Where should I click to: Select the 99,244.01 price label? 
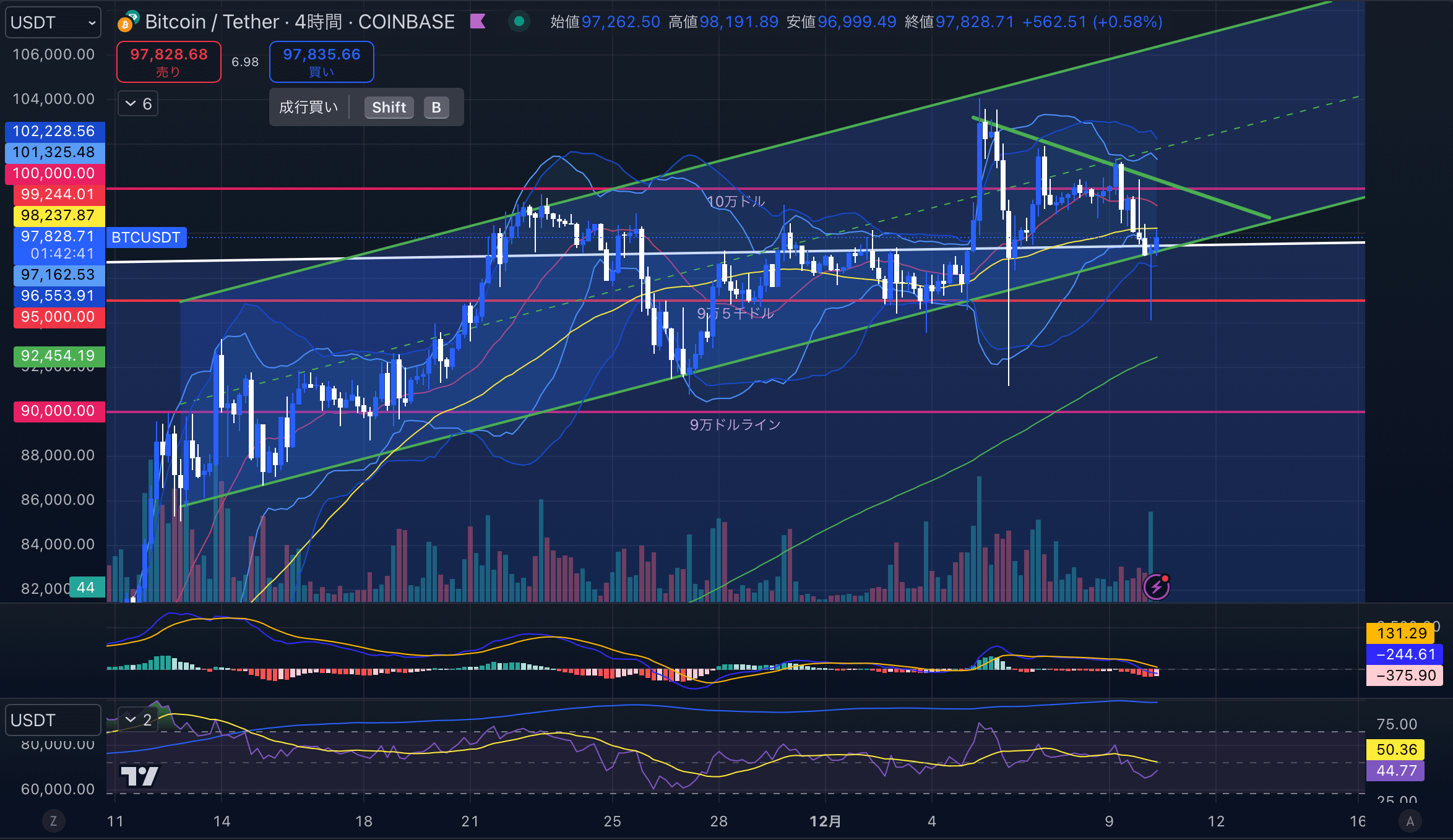tap(59, 194)
